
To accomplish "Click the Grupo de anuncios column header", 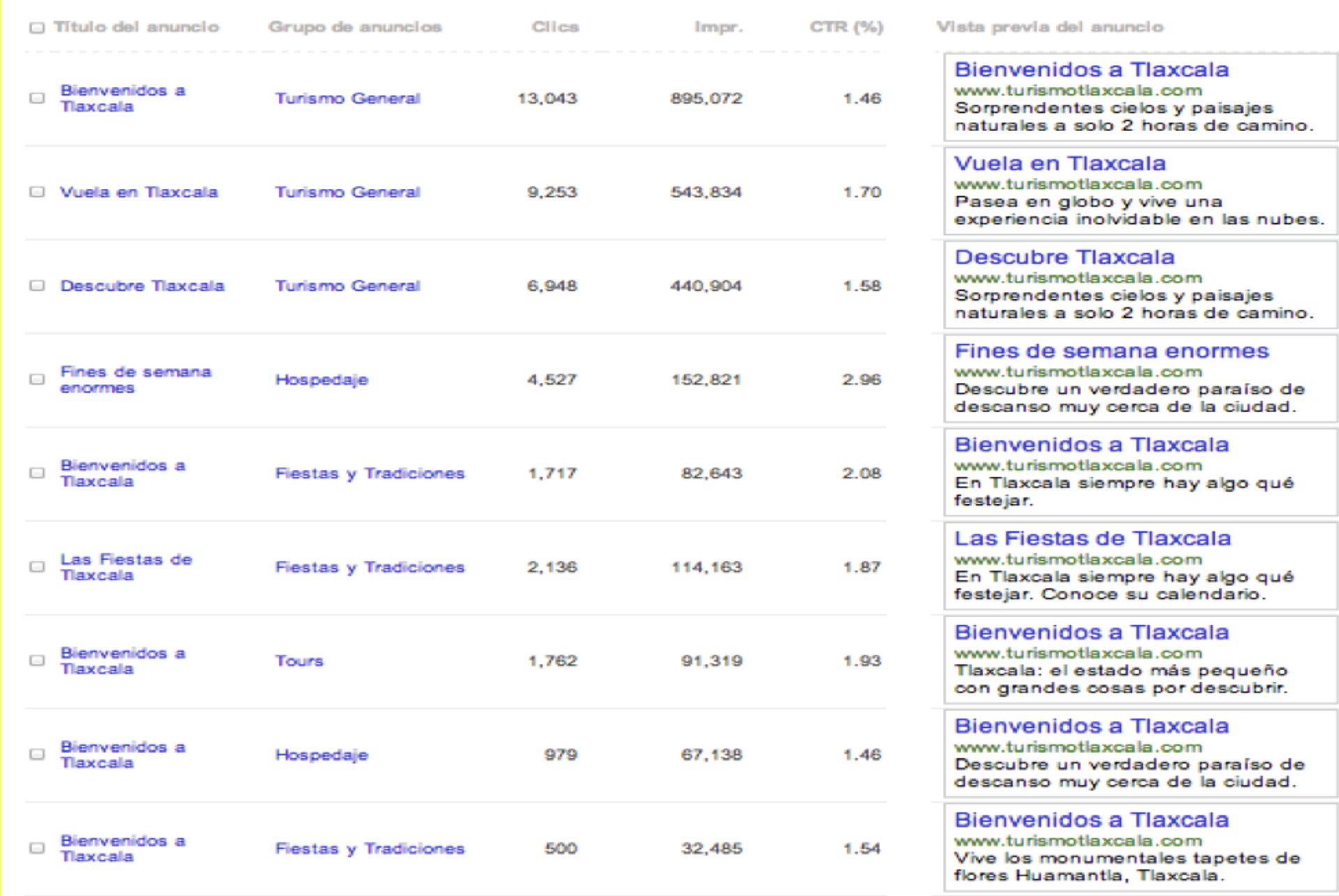I will pyautogui.click(x=355, y=27).
